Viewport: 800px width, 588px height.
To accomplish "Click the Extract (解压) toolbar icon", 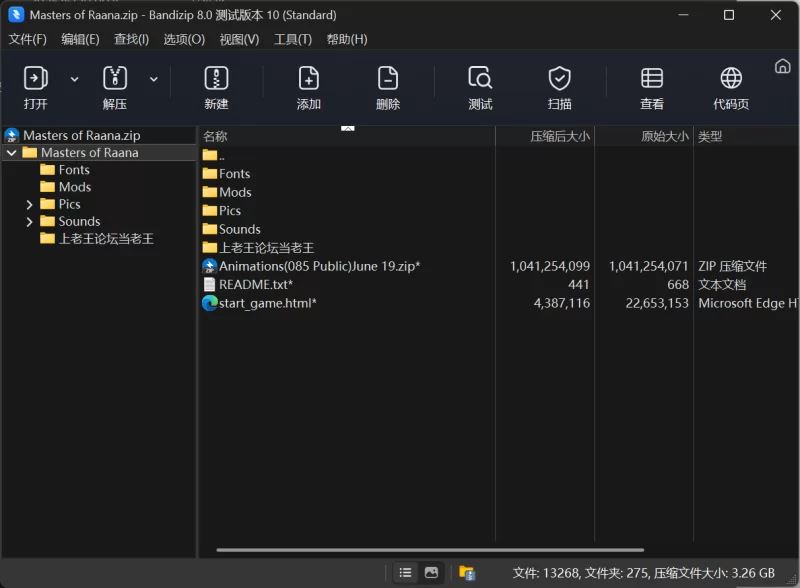I will (115, 79).
